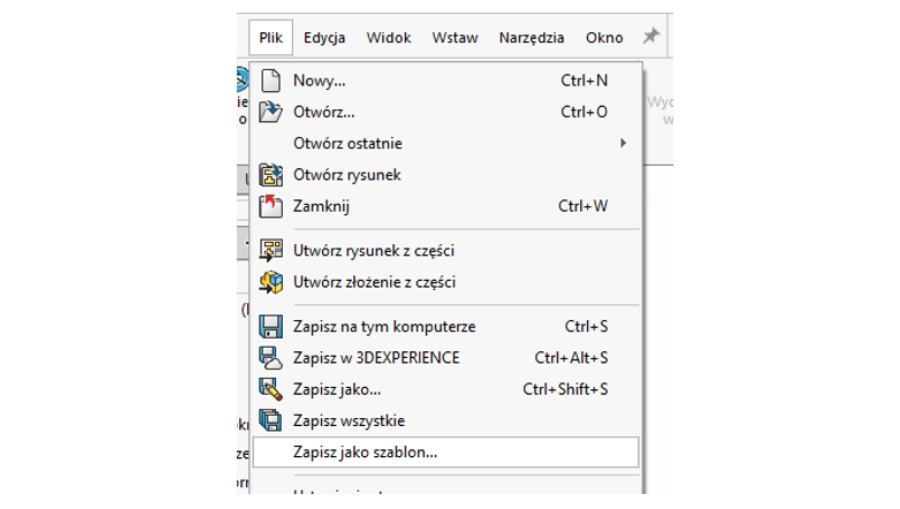Screen dimensions: 900x509
Task: Select Utwórz rysunek z części entry
Action: [x=446, y=250]
